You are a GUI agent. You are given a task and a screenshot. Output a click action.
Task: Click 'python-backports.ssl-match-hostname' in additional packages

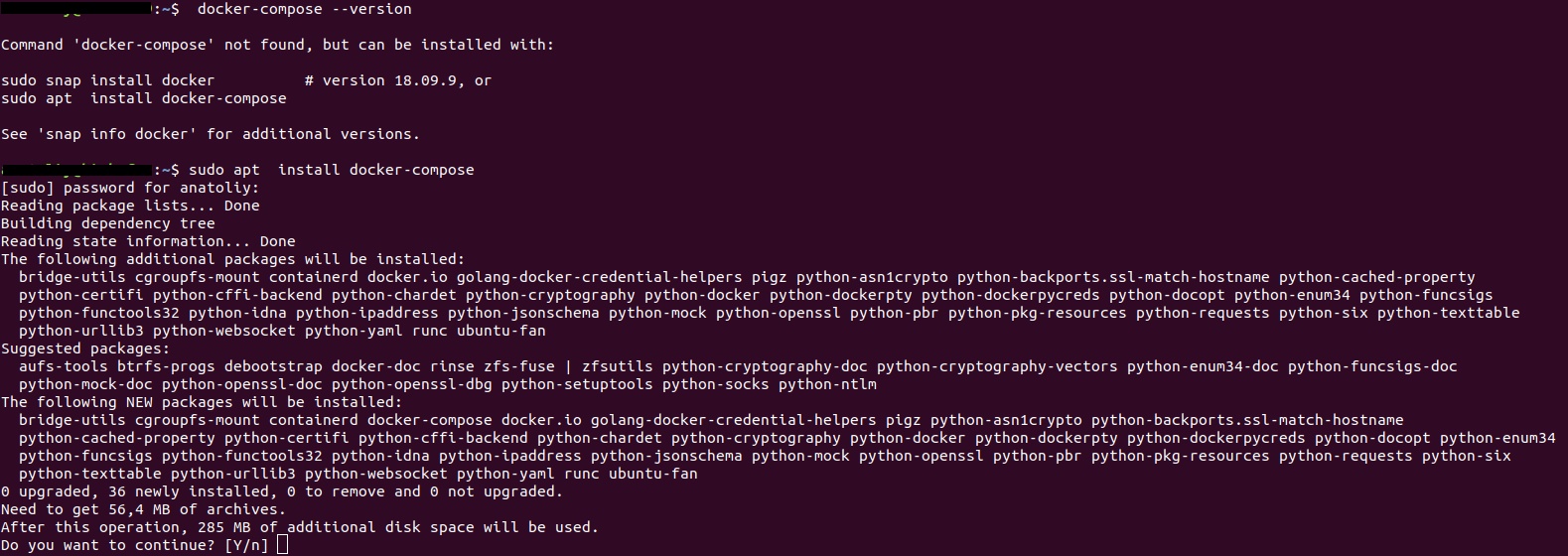point(1113,277)
